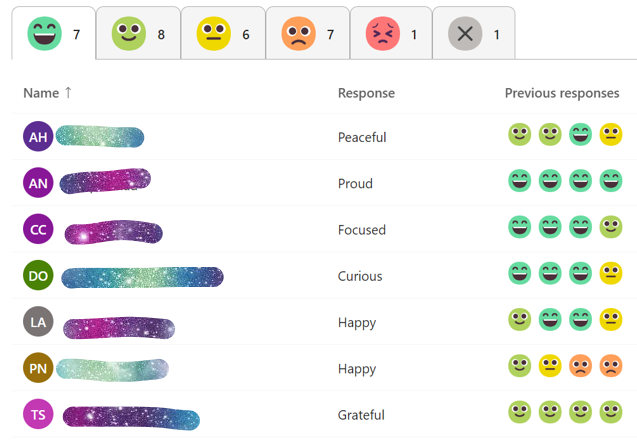The width and height of the screenshot is (637, 442).
Task: Sort the list by the Name column header
Action: [x=41, y=93]
